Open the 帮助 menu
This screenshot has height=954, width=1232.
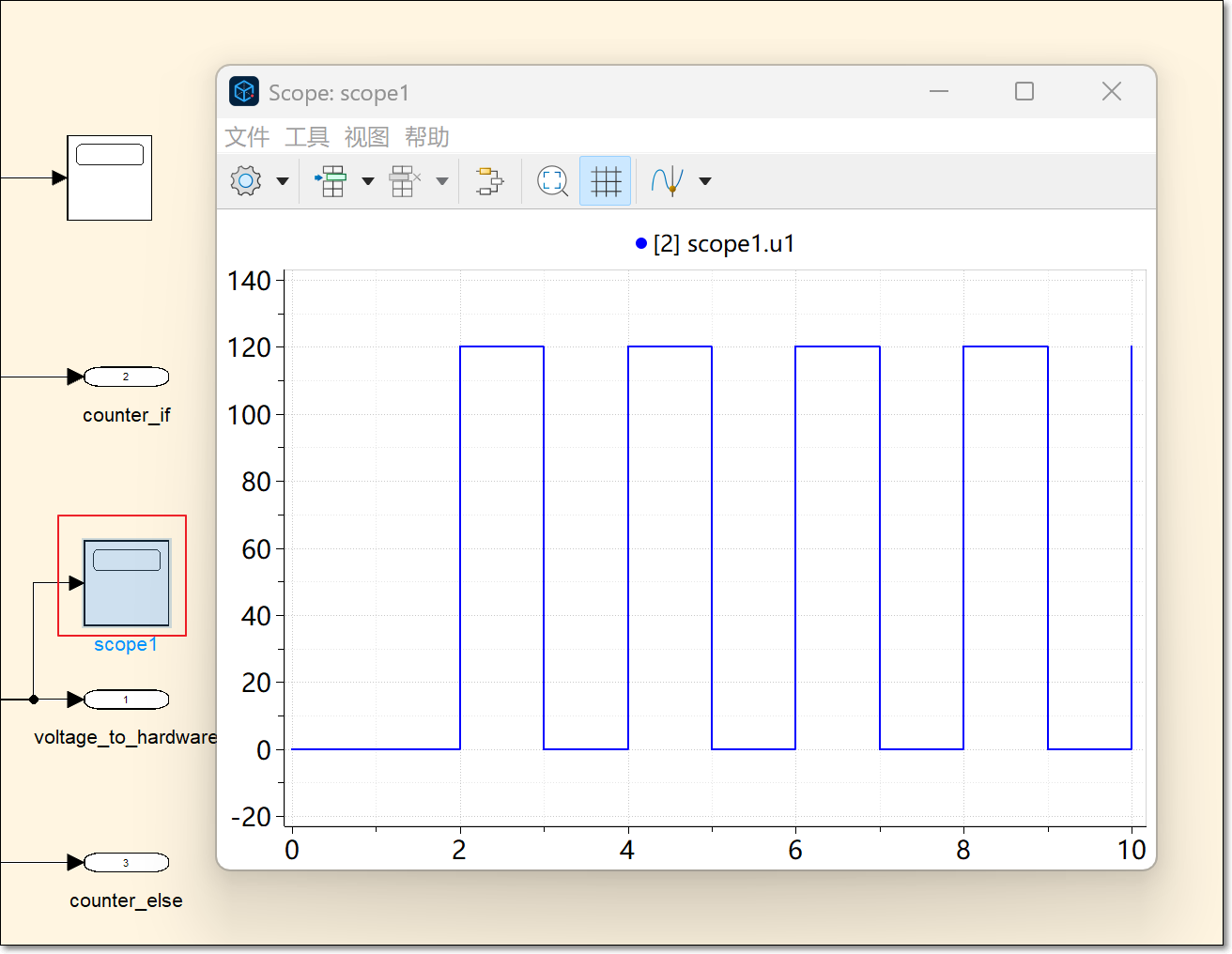[x=427, y=137]
